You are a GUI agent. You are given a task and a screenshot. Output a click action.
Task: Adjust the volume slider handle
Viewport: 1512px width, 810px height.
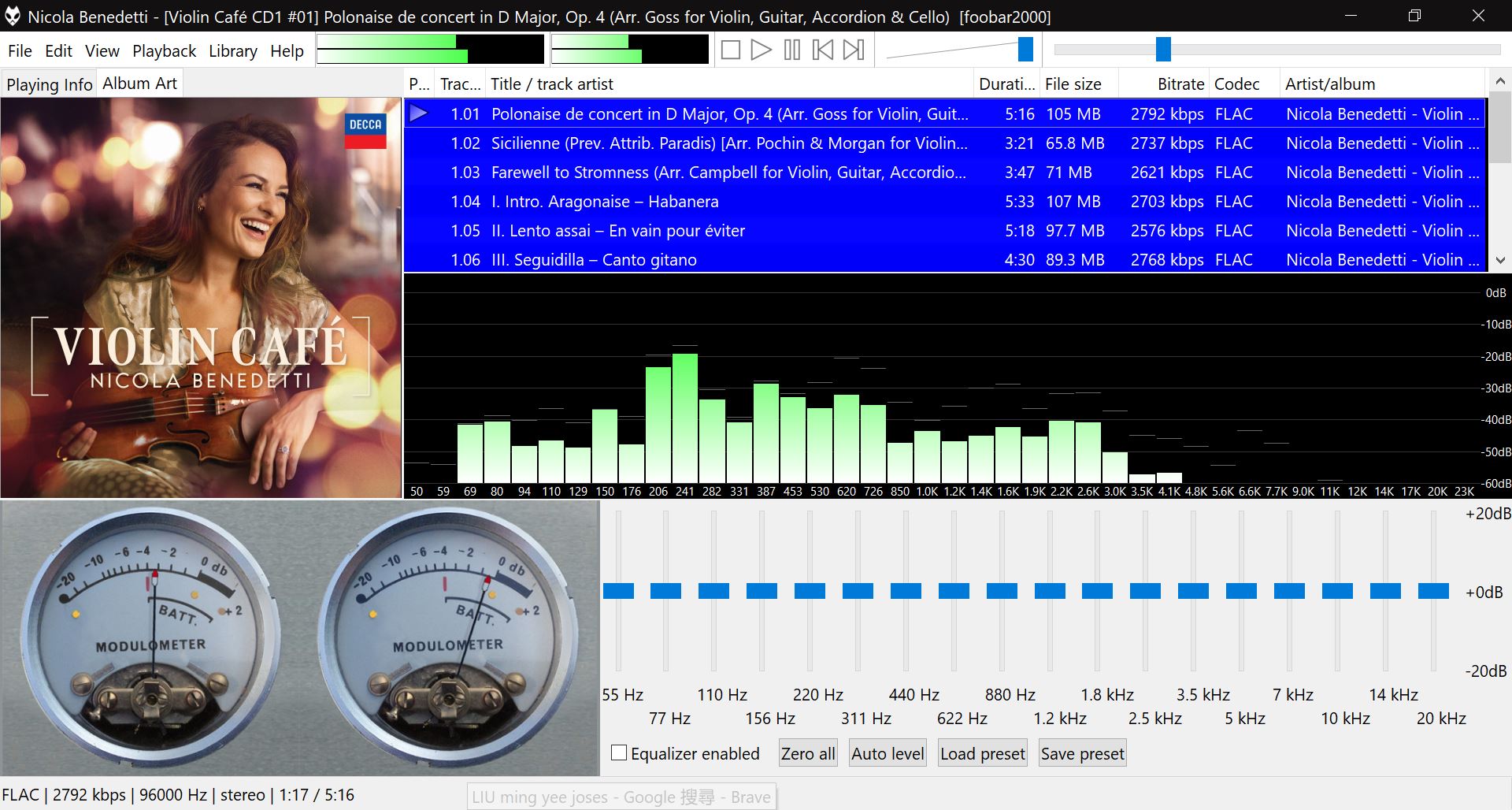pos(1025,50)
